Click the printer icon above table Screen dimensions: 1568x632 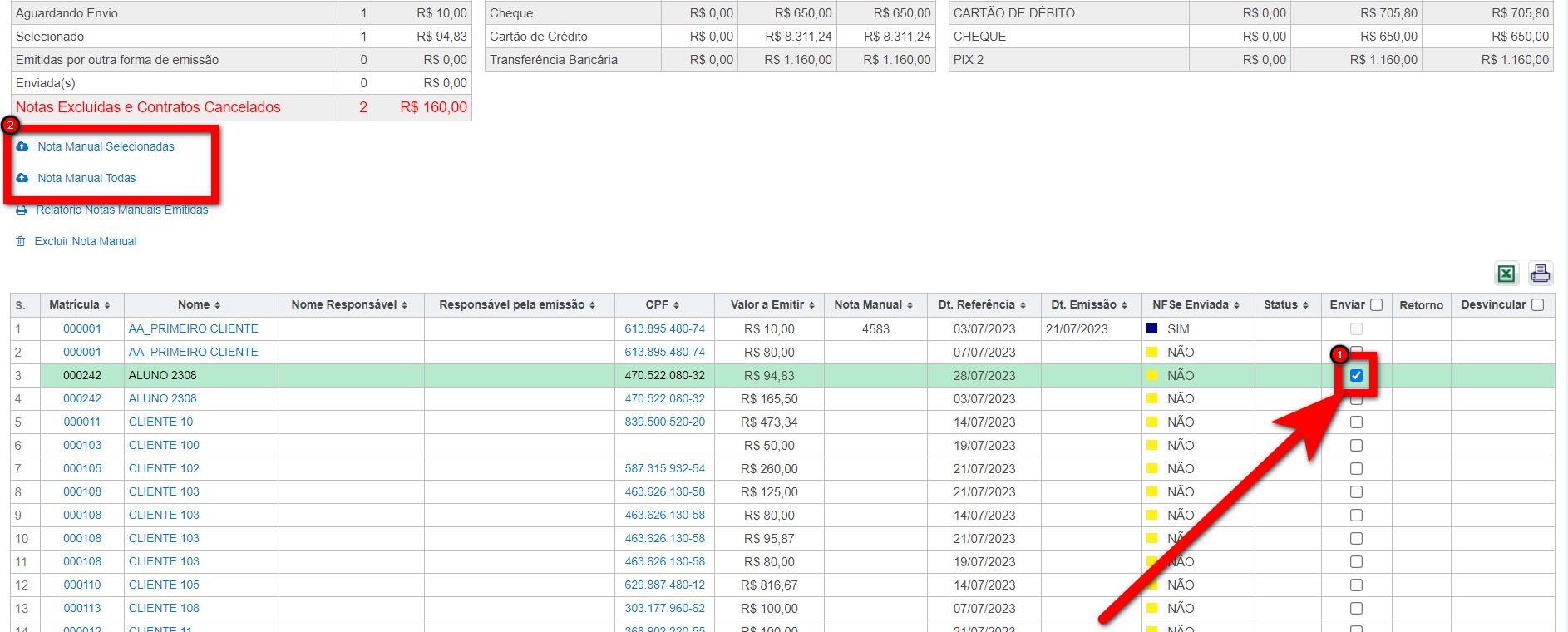coord(1540,273)
